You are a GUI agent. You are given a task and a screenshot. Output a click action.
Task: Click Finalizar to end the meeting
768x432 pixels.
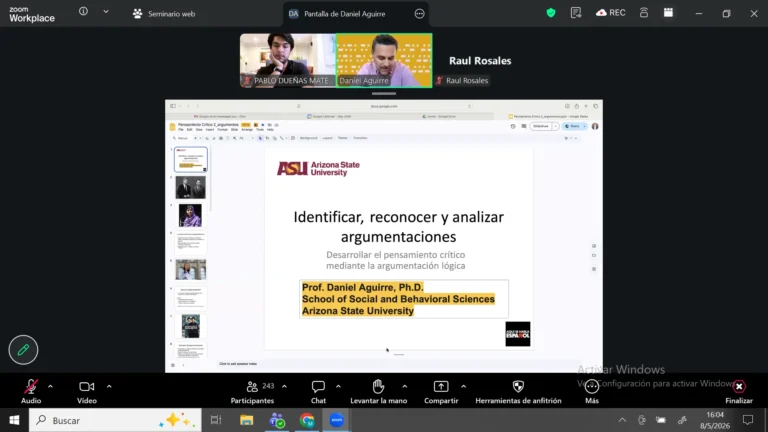point(739,391)
